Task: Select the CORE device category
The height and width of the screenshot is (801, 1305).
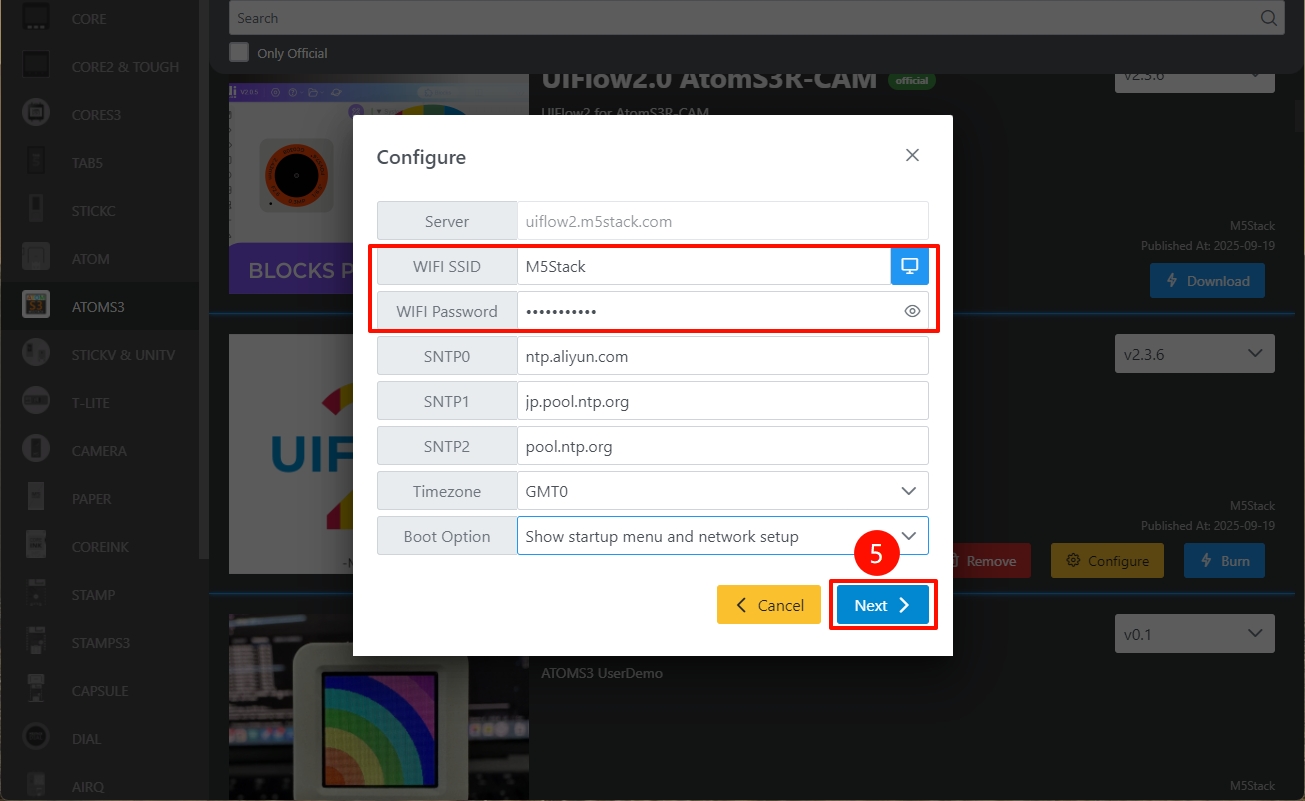Action: pos(100,18)
